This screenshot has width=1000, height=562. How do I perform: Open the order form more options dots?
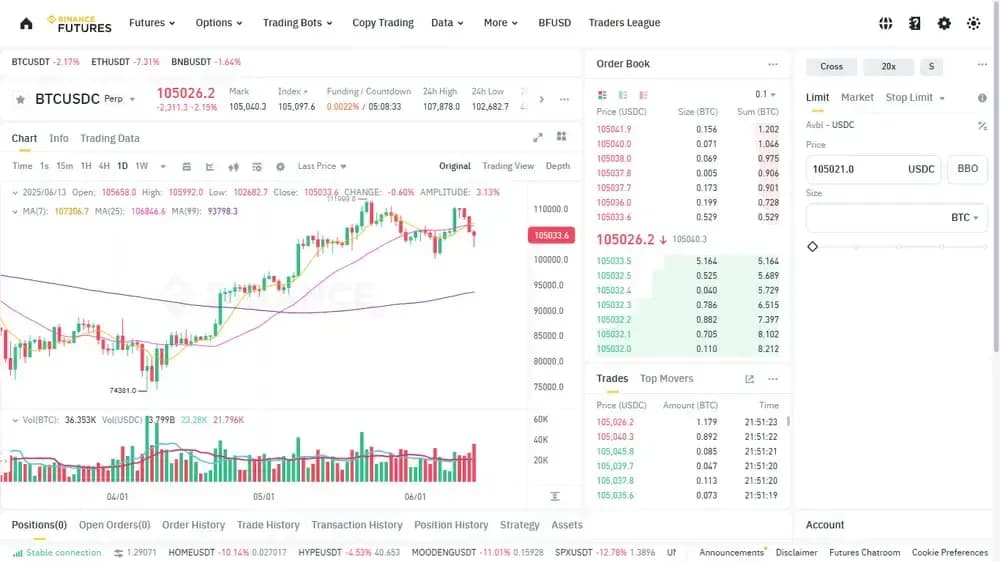(x=982, y=65)
